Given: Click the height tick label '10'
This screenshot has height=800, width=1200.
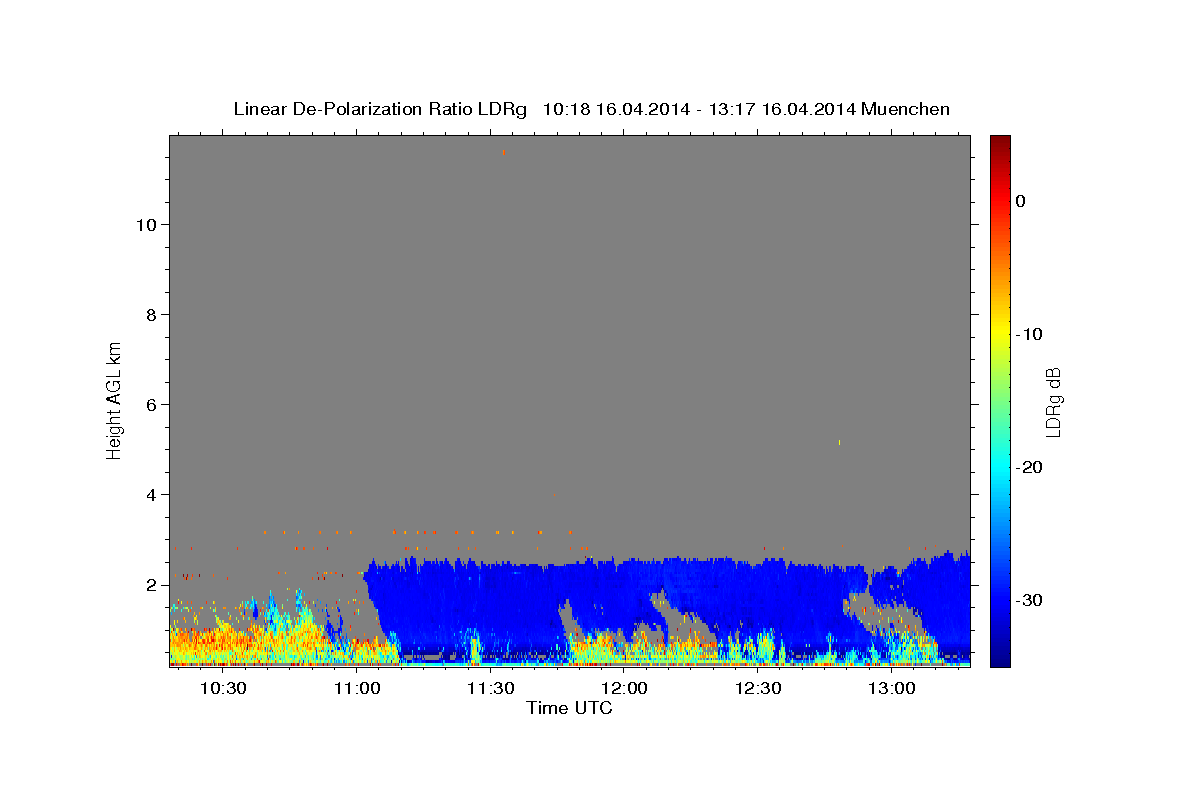Looking at the screenshot, I should click(x=146, y=225).
